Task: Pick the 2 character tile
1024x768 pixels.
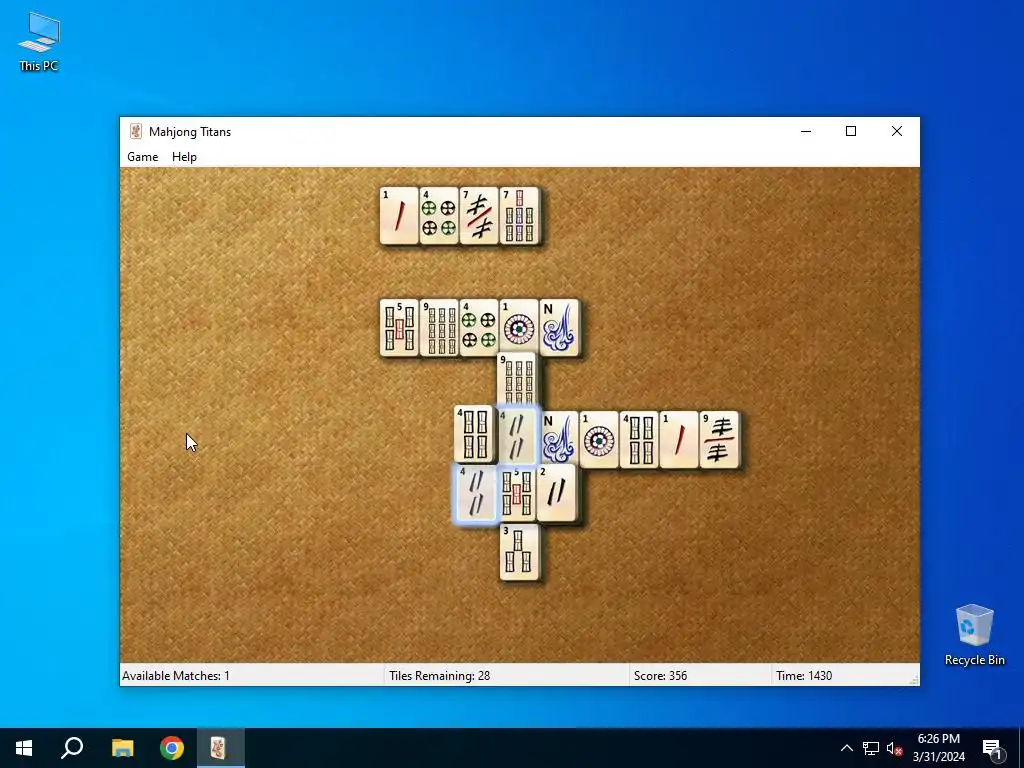Action: click(x=557, y=494)
